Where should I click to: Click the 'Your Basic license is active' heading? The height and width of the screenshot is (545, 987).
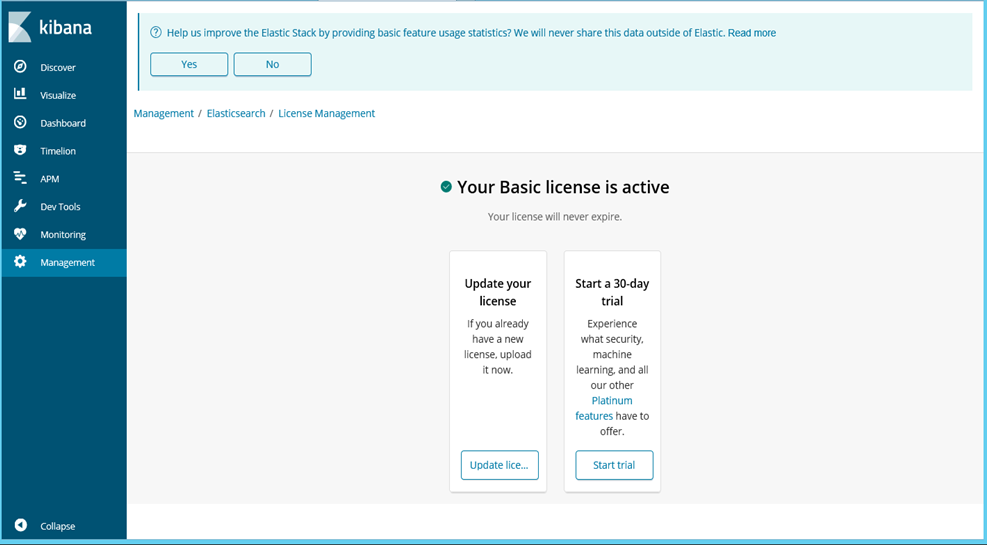(x=563, y=187)
